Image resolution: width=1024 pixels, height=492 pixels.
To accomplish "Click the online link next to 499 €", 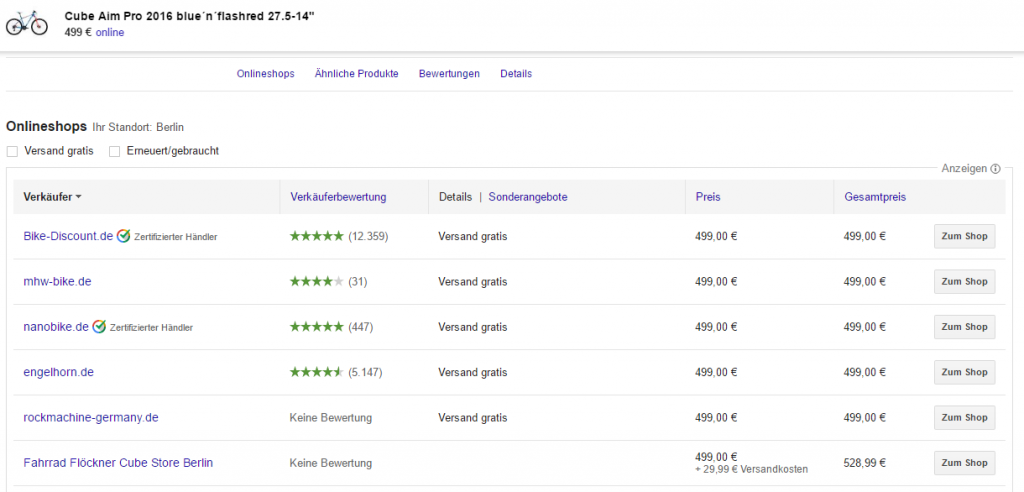I will (x=110, y=32).
